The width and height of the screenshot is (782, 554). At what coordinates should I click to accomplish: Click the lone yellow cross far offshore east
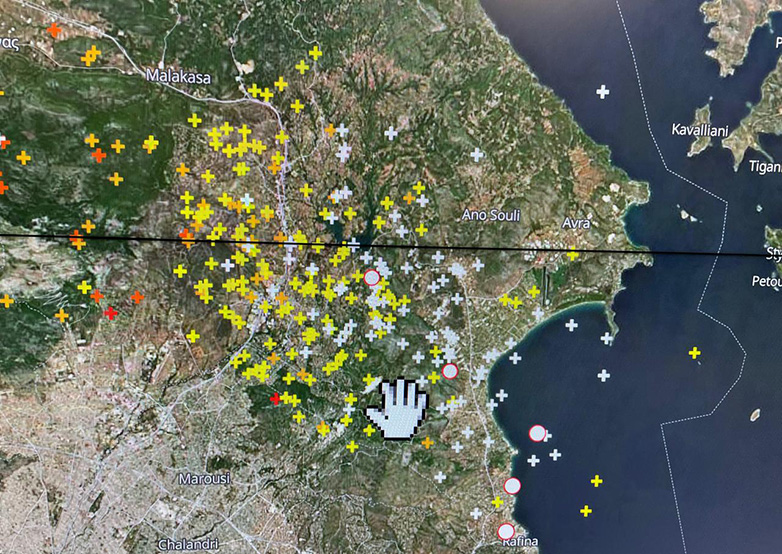694,352
